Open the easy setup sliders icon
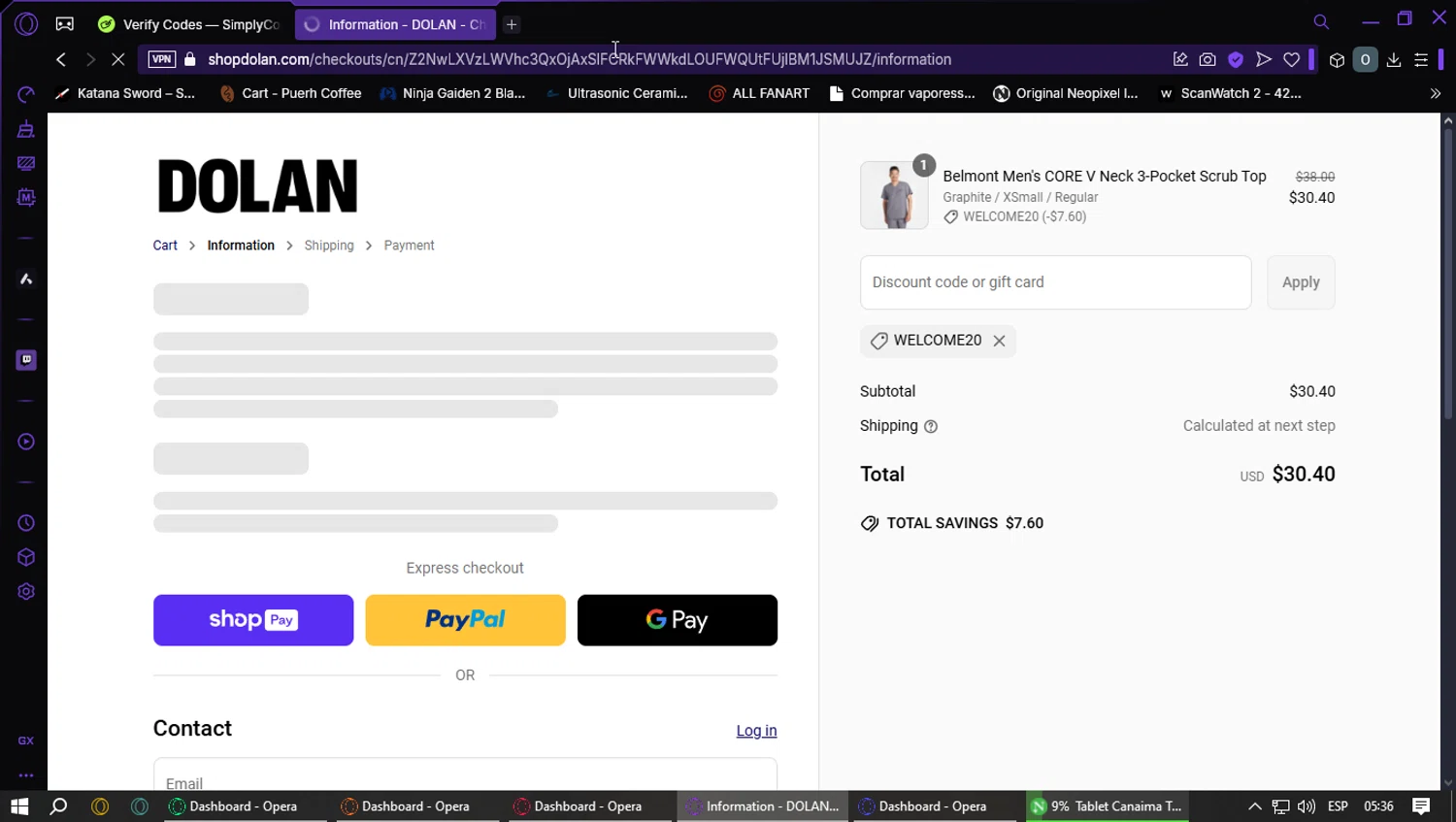This screenshot has width=1456, height=822. [1422, 59]
